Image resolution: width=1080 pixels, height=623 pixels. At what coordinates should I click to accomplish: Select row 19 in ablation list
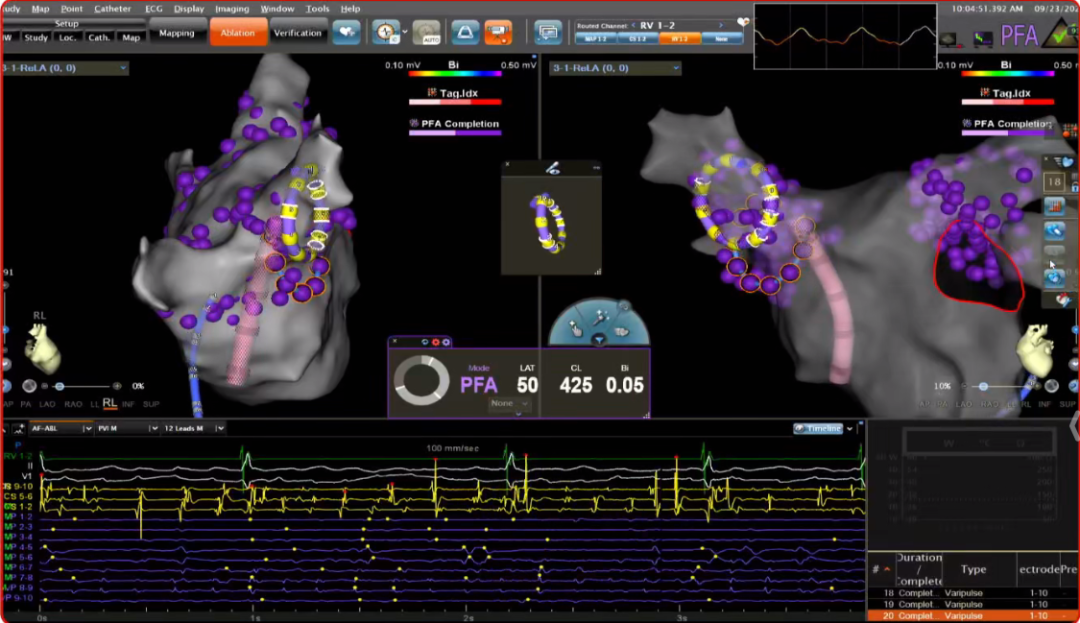point(972,604)
